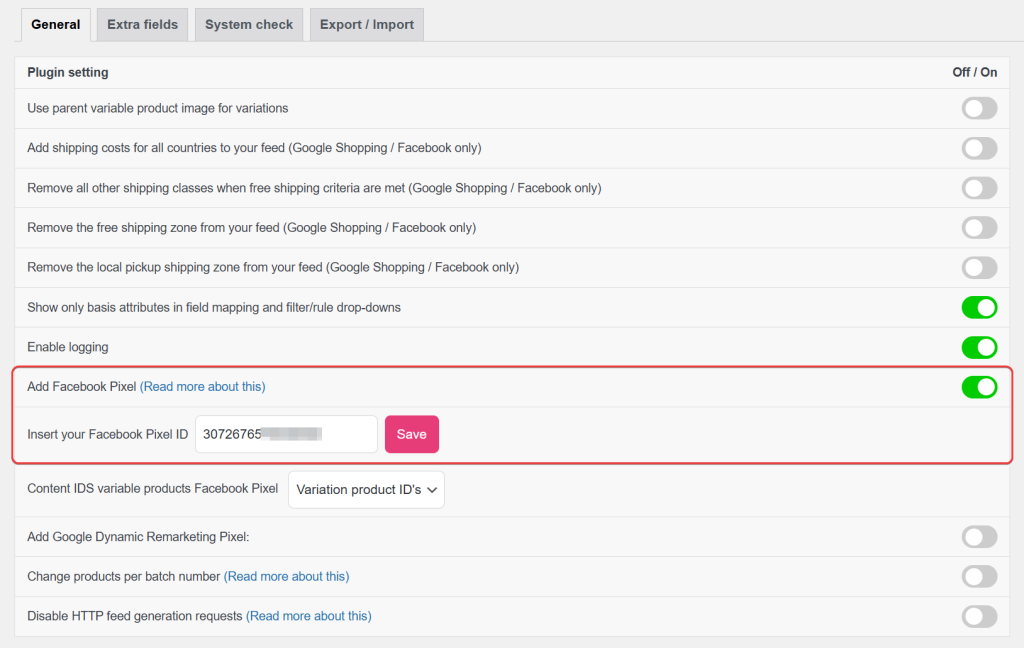The width and height of the screenshot is (1024, 648).
Task: Read more about the Facebook Pixel
Action: pos(203,386)
